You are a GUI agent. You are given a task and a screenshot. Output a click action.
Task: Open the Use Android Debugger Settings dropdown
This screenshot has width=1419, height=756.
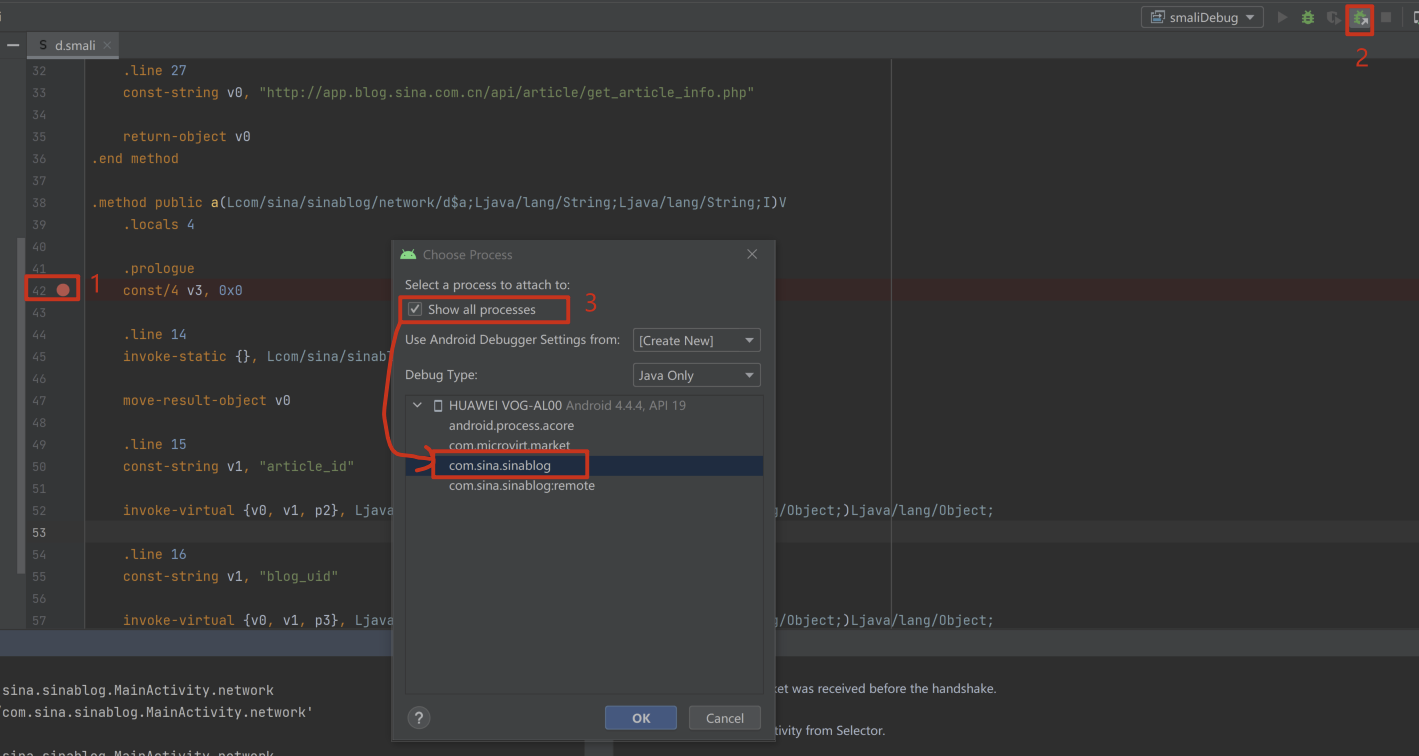pos(697,340)
